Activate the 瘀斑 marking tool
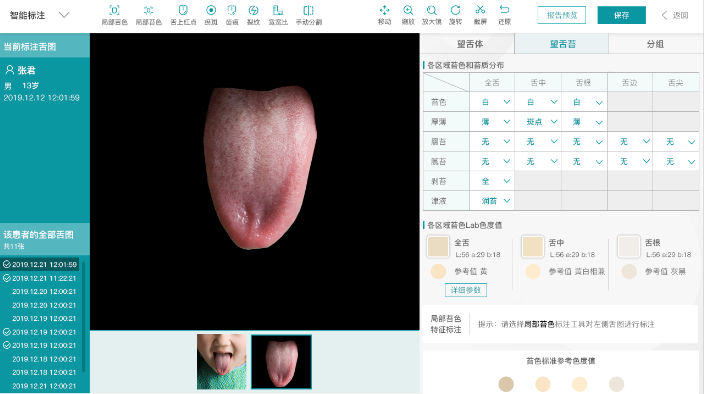Viewport: 704px width, 394px height. (x=211, y=15)
